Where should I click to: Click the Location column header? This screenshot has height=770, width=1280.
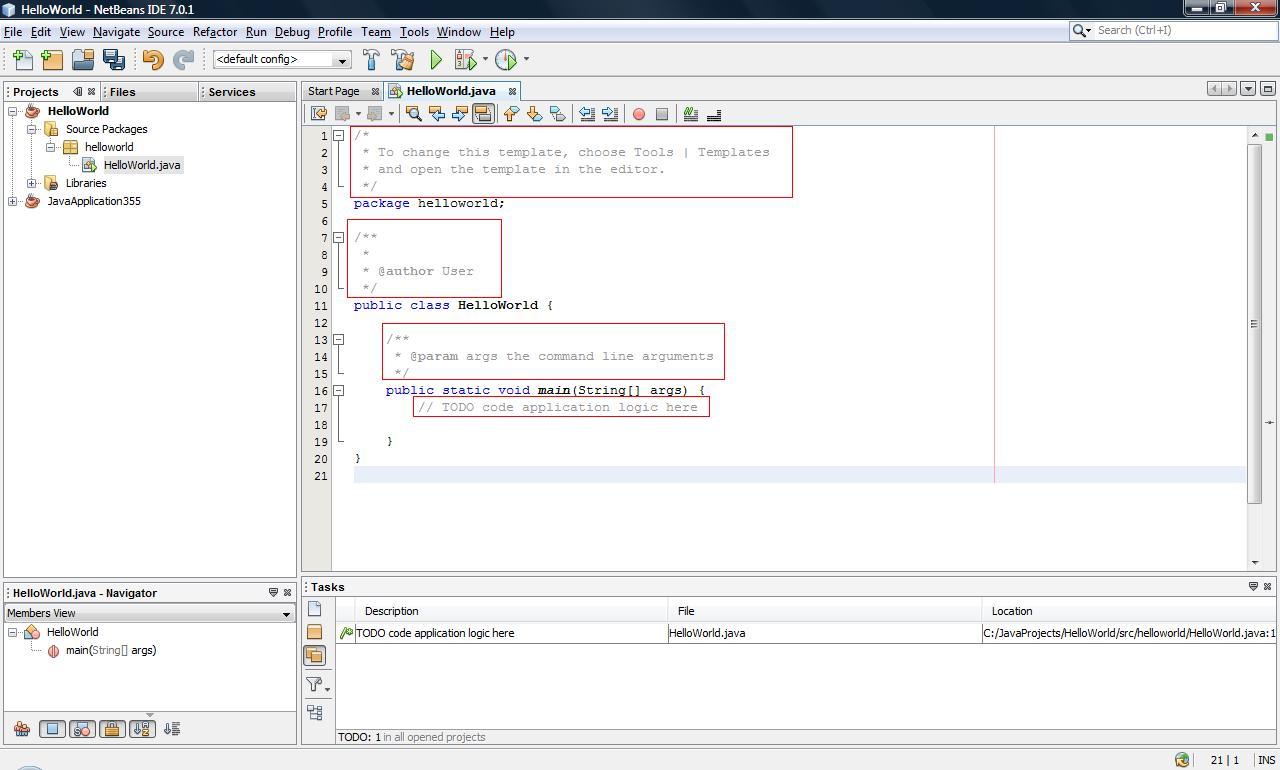point(1129,611)
